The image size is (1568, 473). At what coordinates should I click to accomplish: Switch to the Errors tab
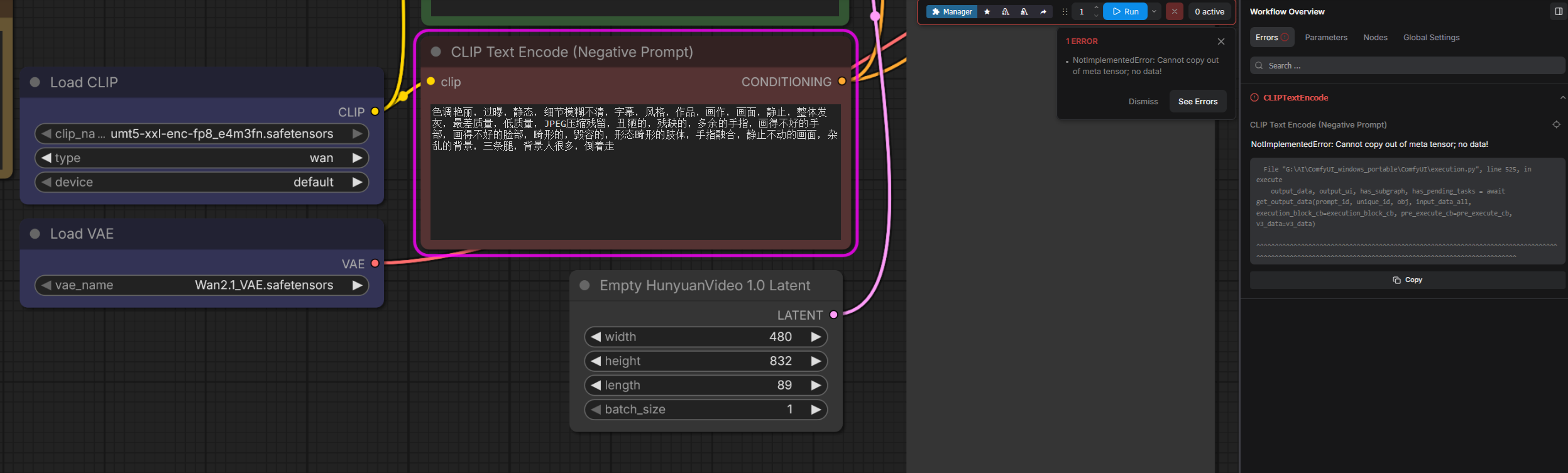click(x=1271, y=38)
